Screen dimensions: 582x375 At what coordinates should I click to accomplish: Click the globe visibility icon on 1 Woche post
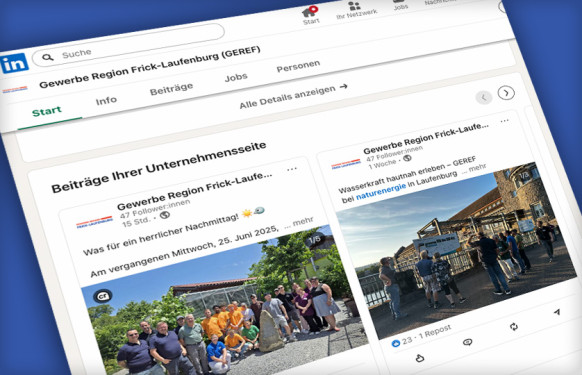pos(408,158)
